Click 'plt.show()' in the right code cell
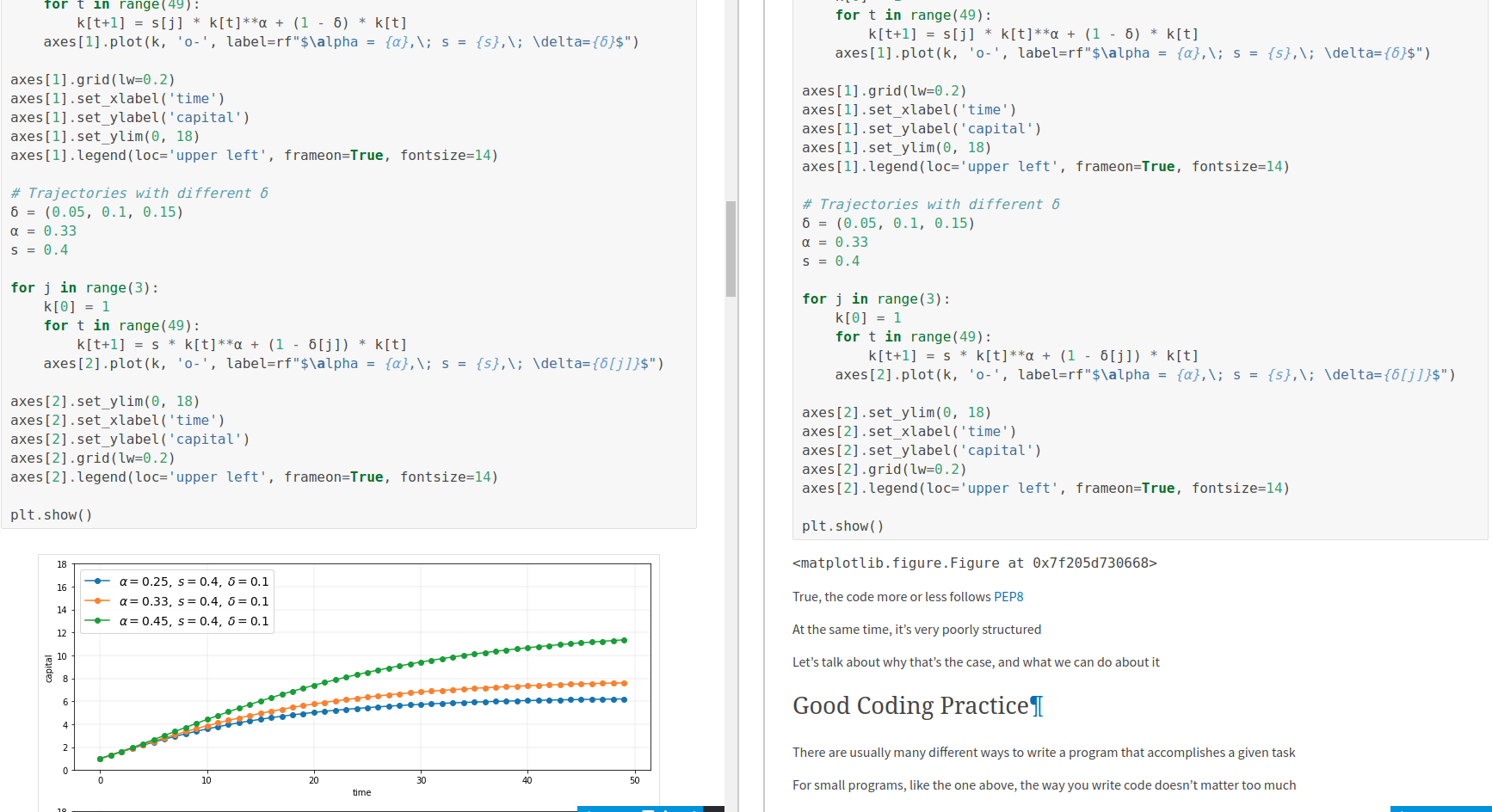1492x812 pixels. click(842, 526)
